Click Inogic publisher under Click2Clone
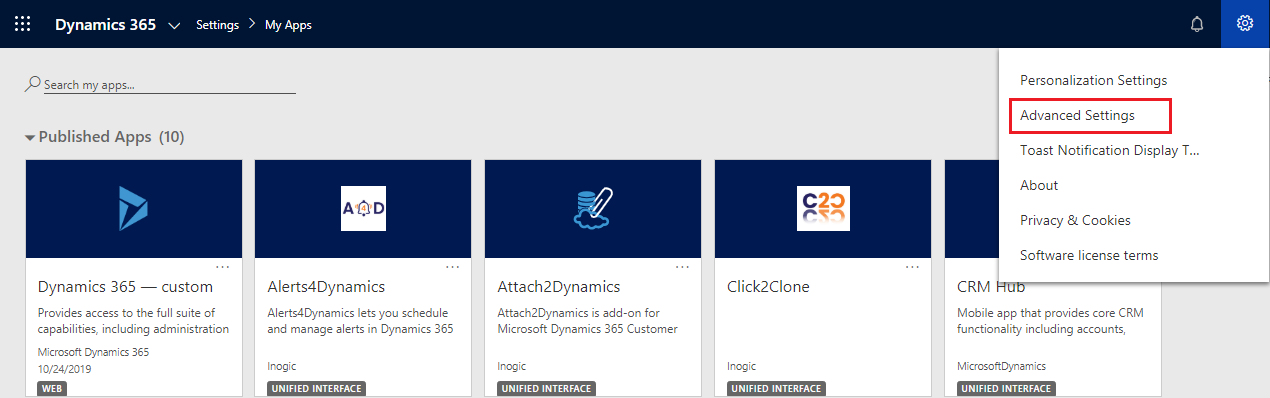 pos(742,366)
